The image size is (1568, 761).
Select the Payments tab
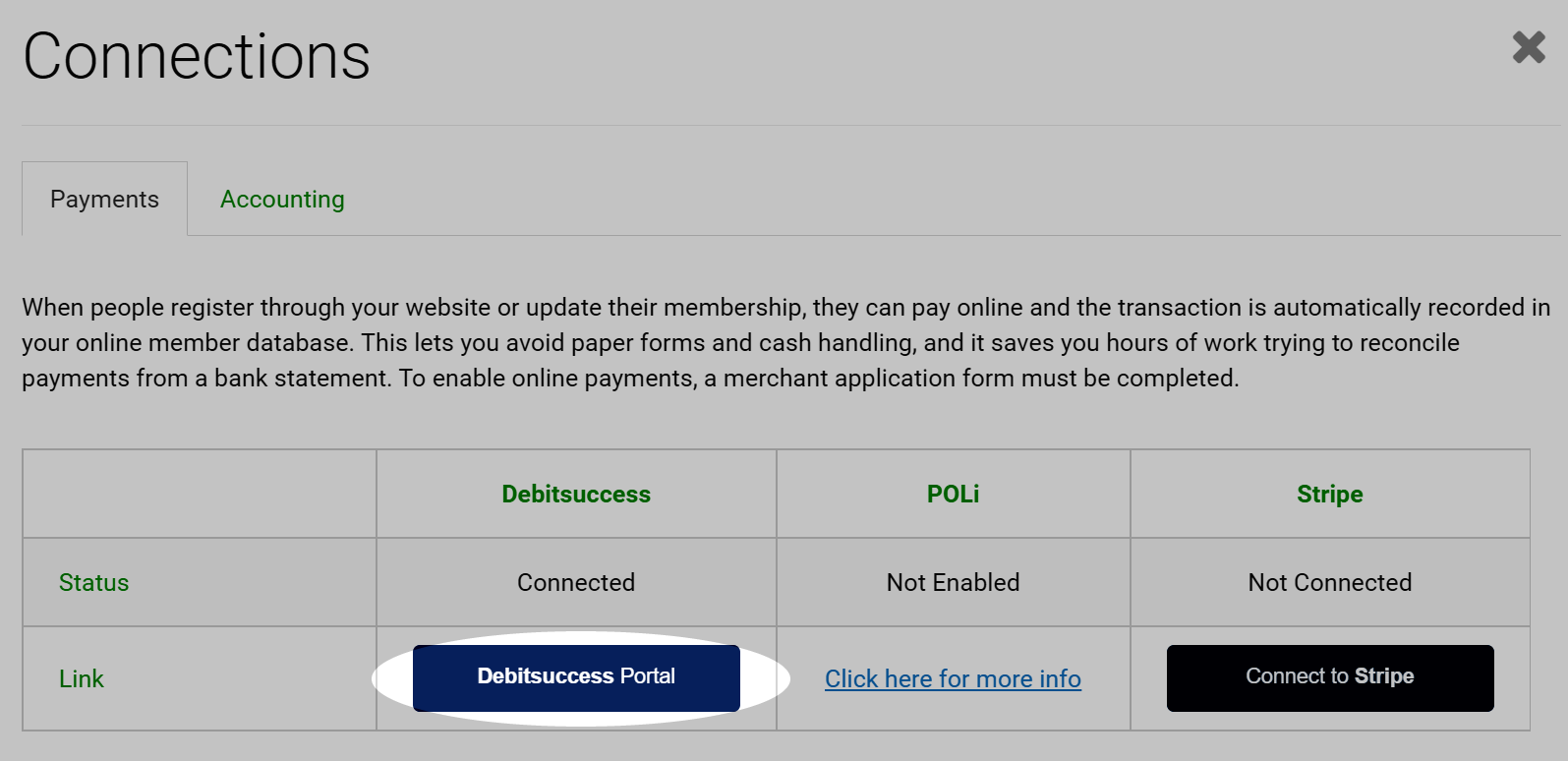point(104,199)
